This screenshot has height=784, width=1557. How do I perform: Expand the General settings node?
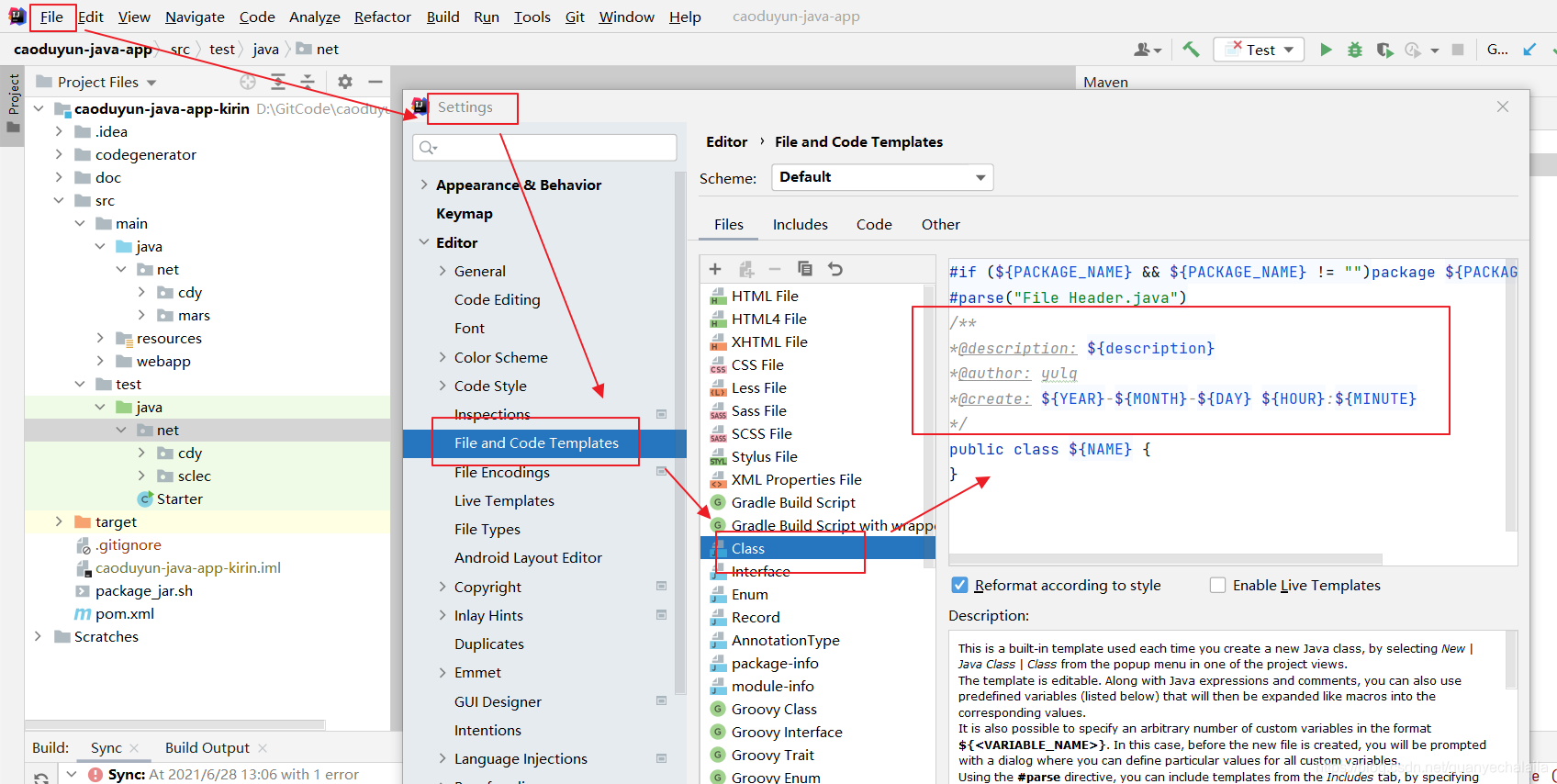(442, 271)
